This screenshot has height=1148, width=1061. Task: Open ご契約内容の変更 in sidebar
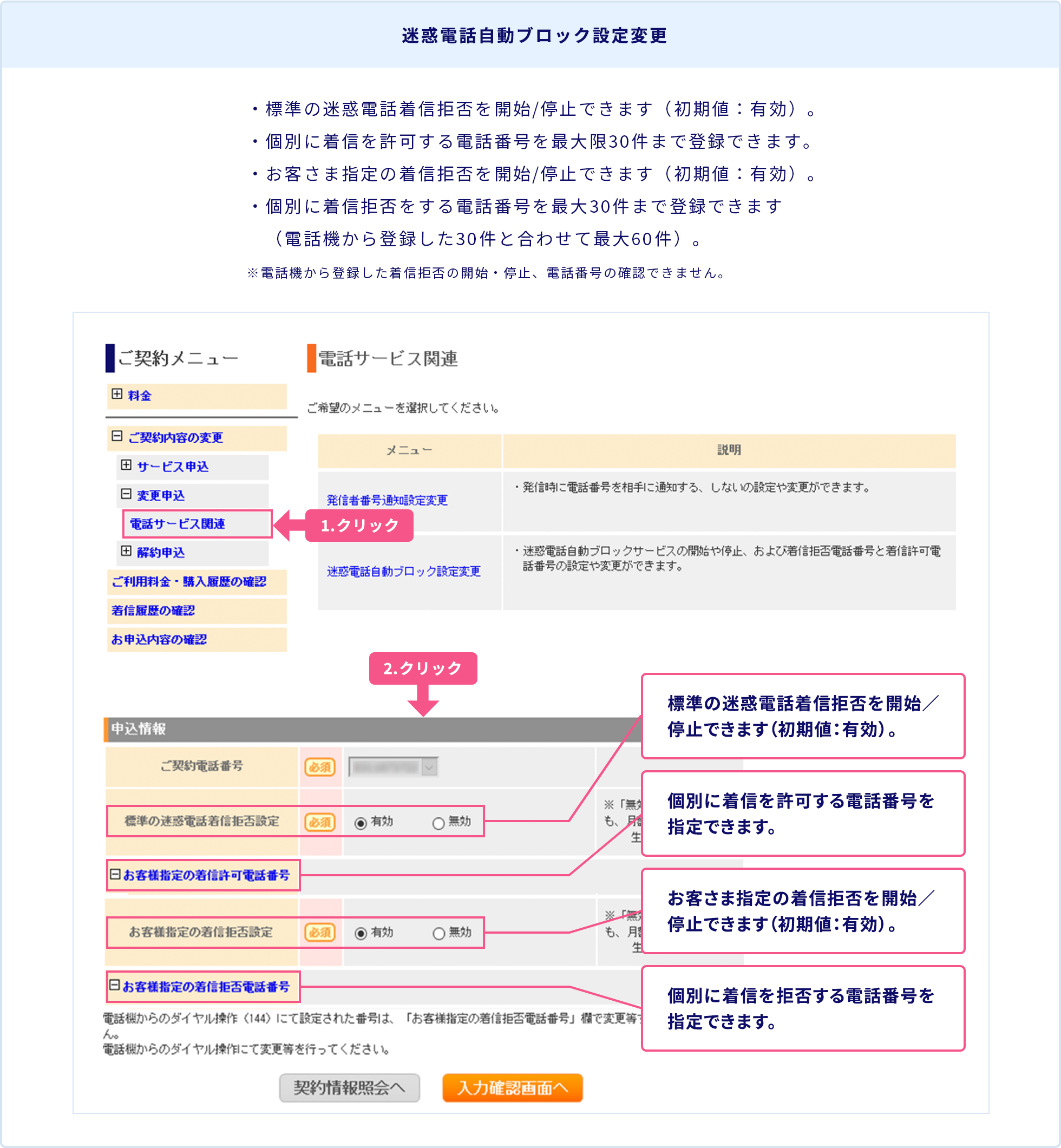coord(175,437)
